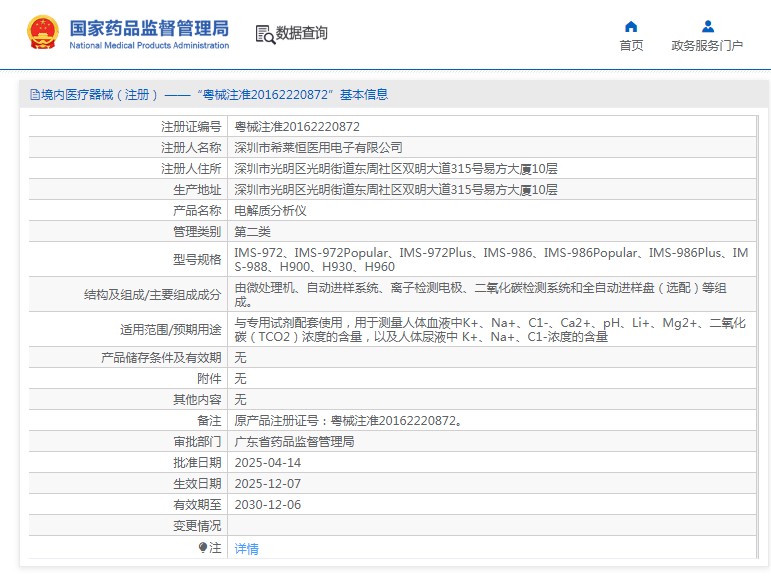771x578 pixels.
Task: Go to 首页 text link
Action: tap(631, 46)
